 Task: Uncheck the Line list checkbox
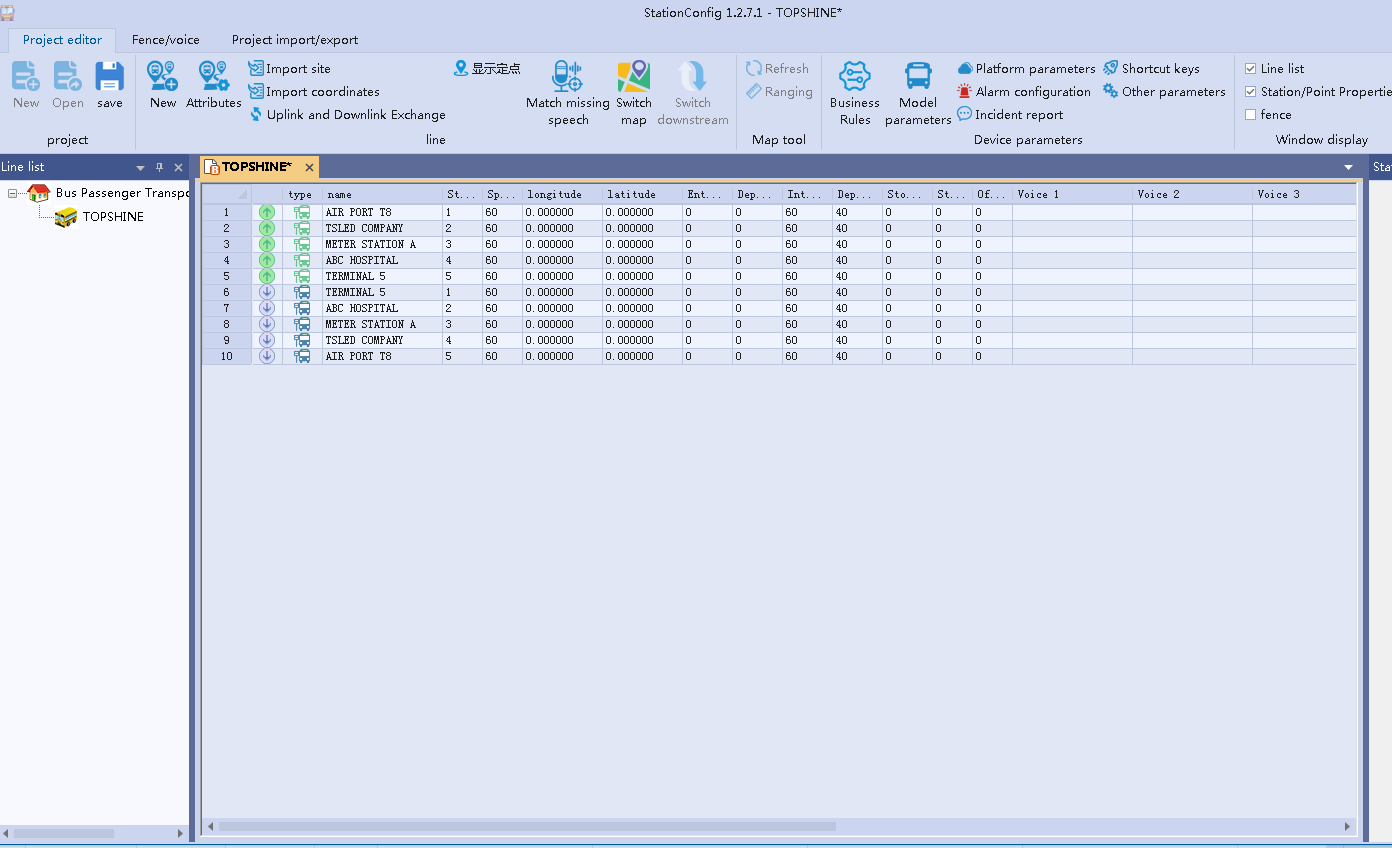[1250, 69]
